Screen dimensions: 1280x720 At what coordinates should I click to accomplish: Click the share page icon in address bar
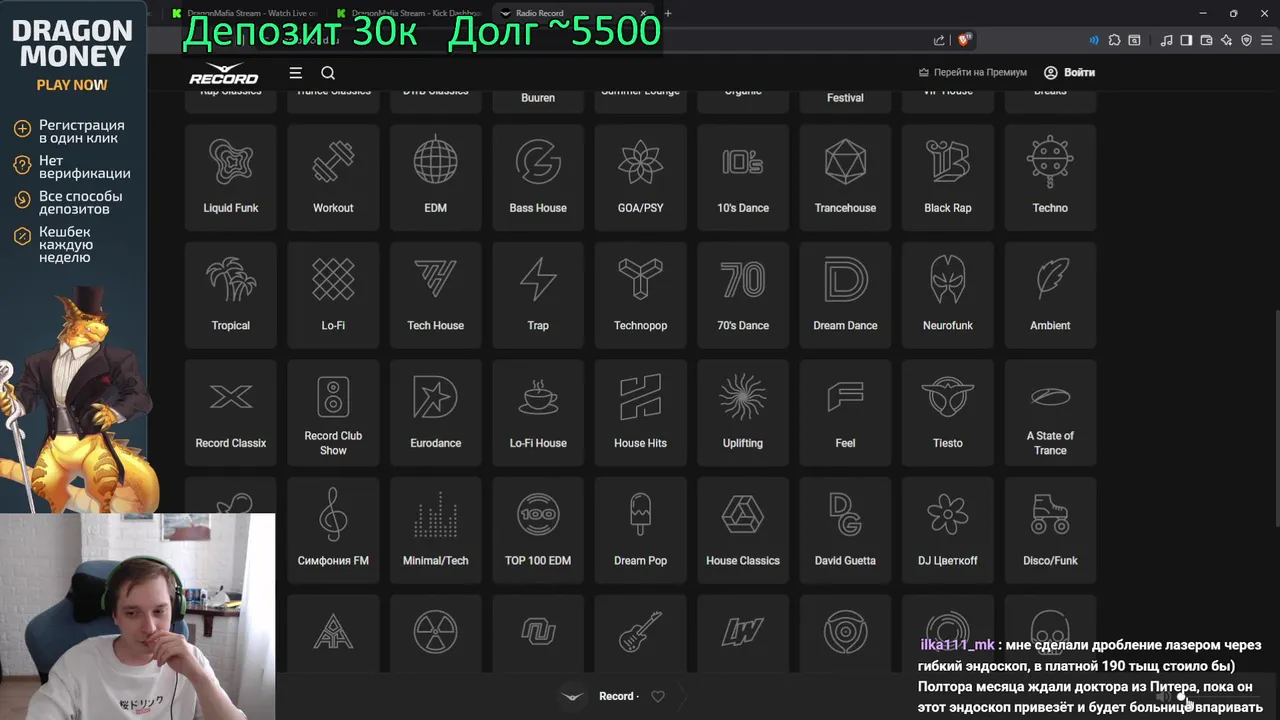coord(939,40)
